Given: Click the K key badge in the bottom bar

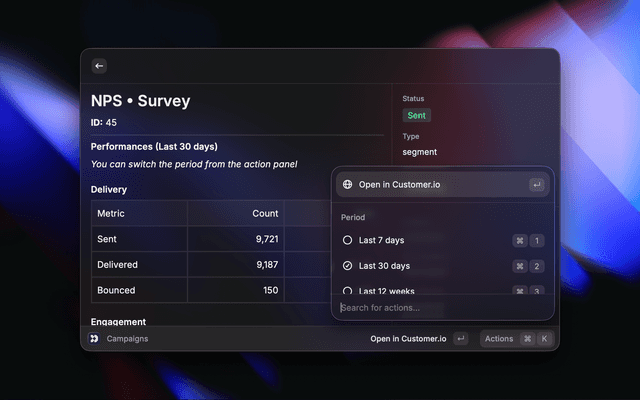Looking at the screenshot, I should click(x=544, y=339).
